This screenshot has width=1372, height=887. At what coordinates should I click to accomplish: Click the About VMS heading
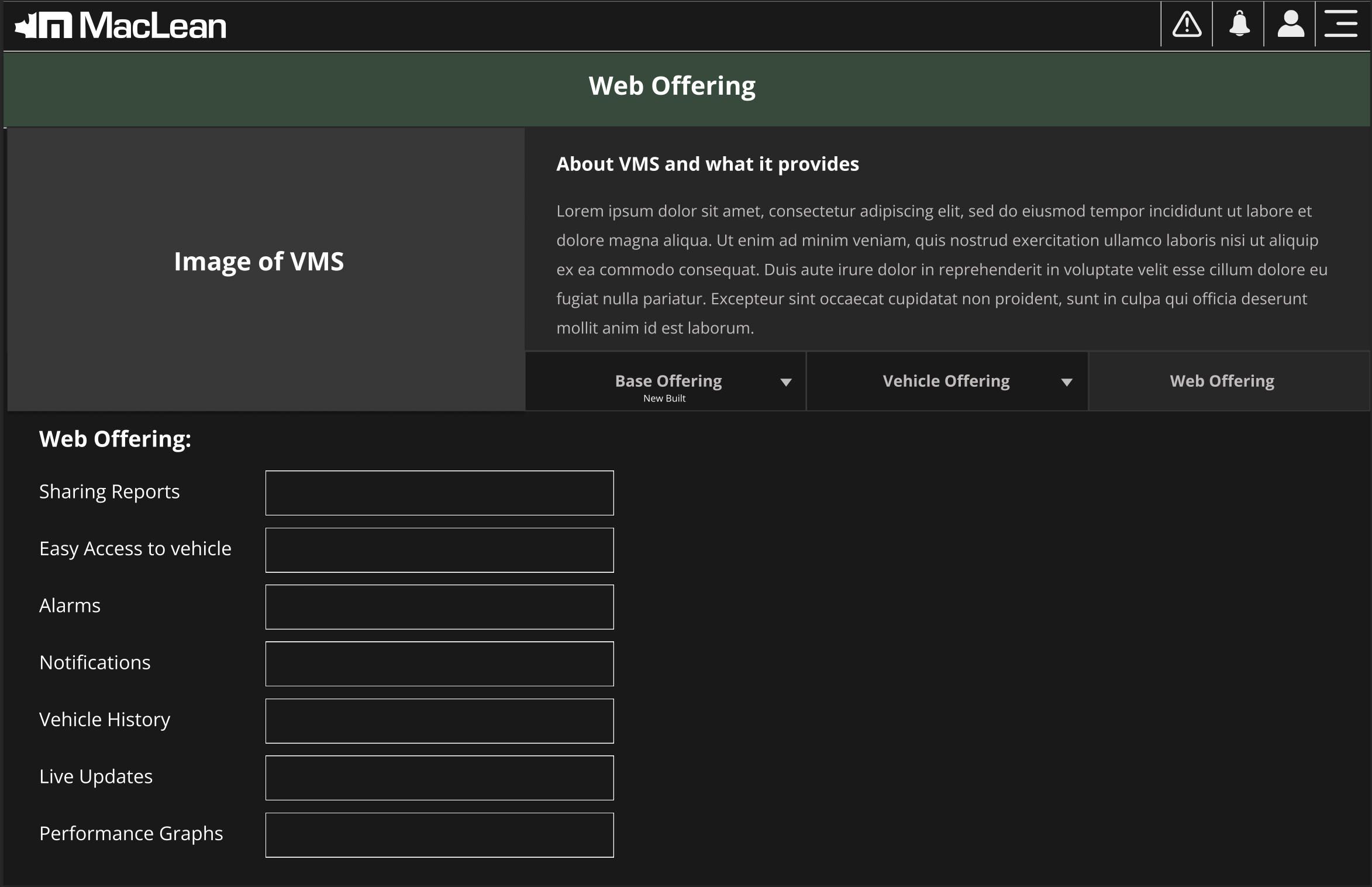coord(707,164)
